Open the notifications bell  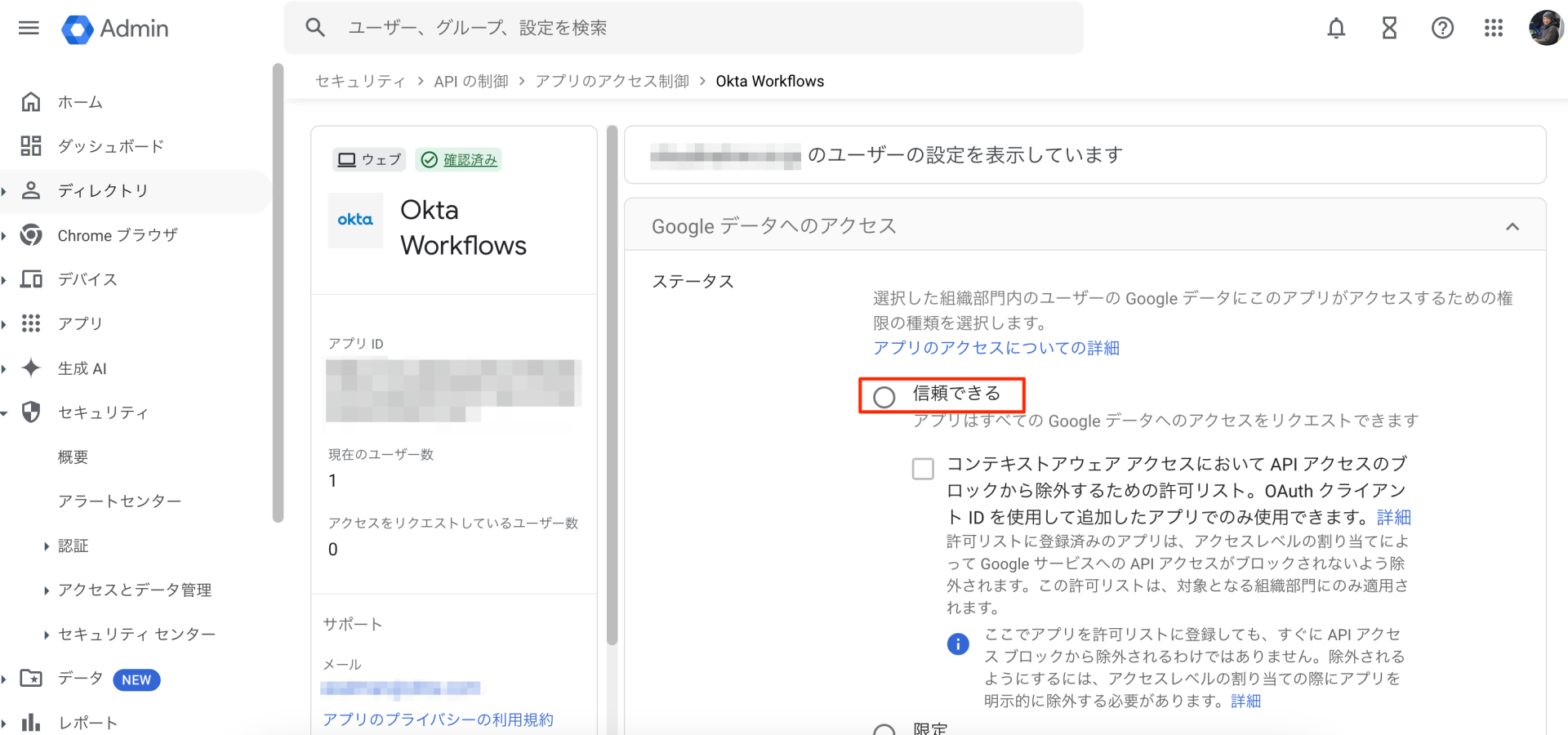click(1336, 28)
